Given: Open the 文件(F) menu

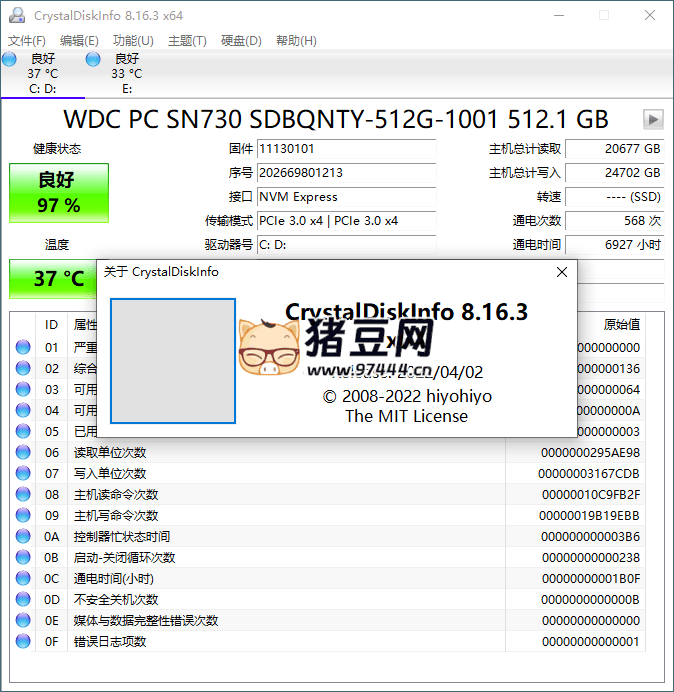Looking at the screenshot, I should coord(27,41).
